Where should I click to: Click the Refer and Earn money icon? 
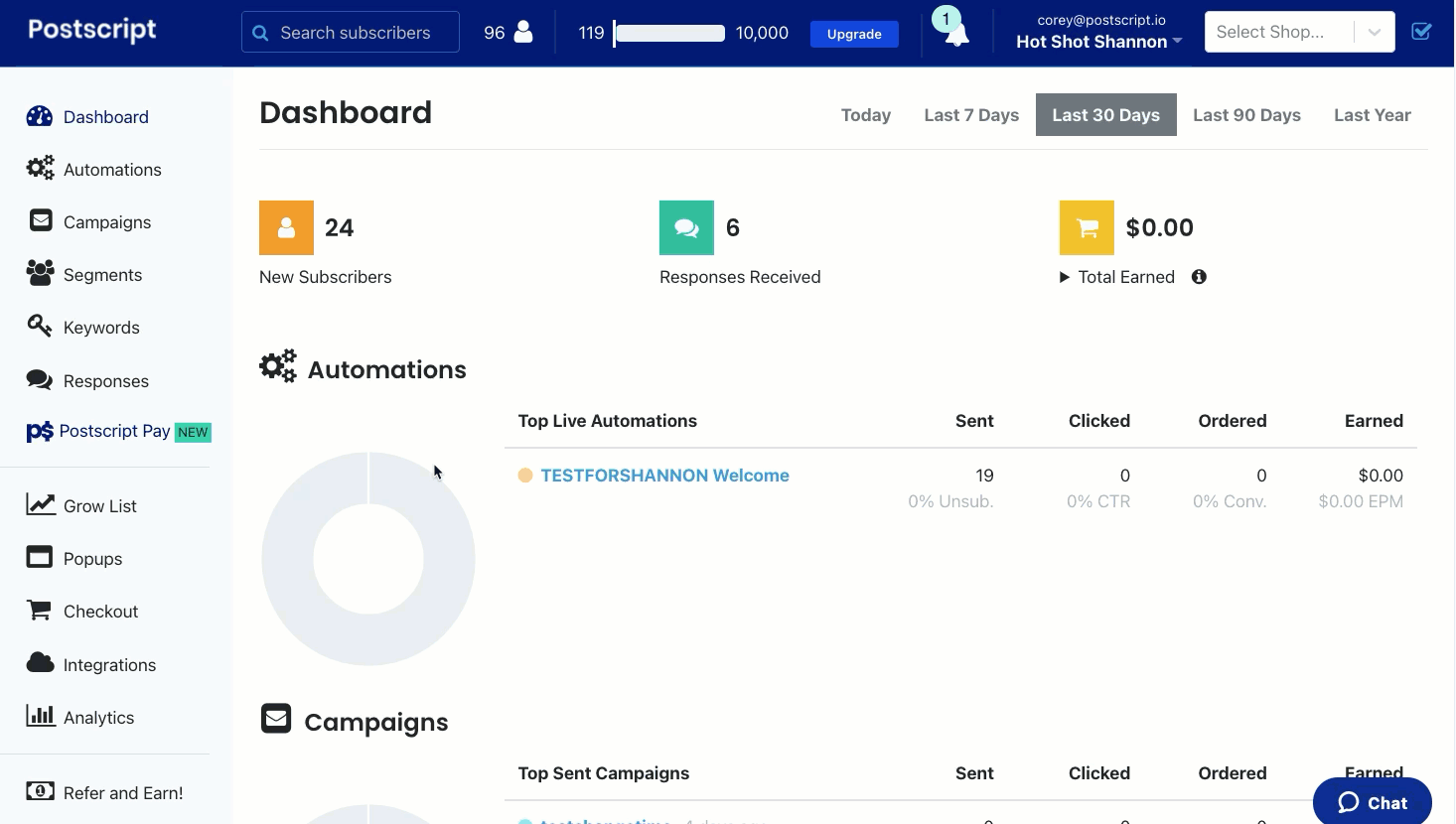[x=40, y=791]
